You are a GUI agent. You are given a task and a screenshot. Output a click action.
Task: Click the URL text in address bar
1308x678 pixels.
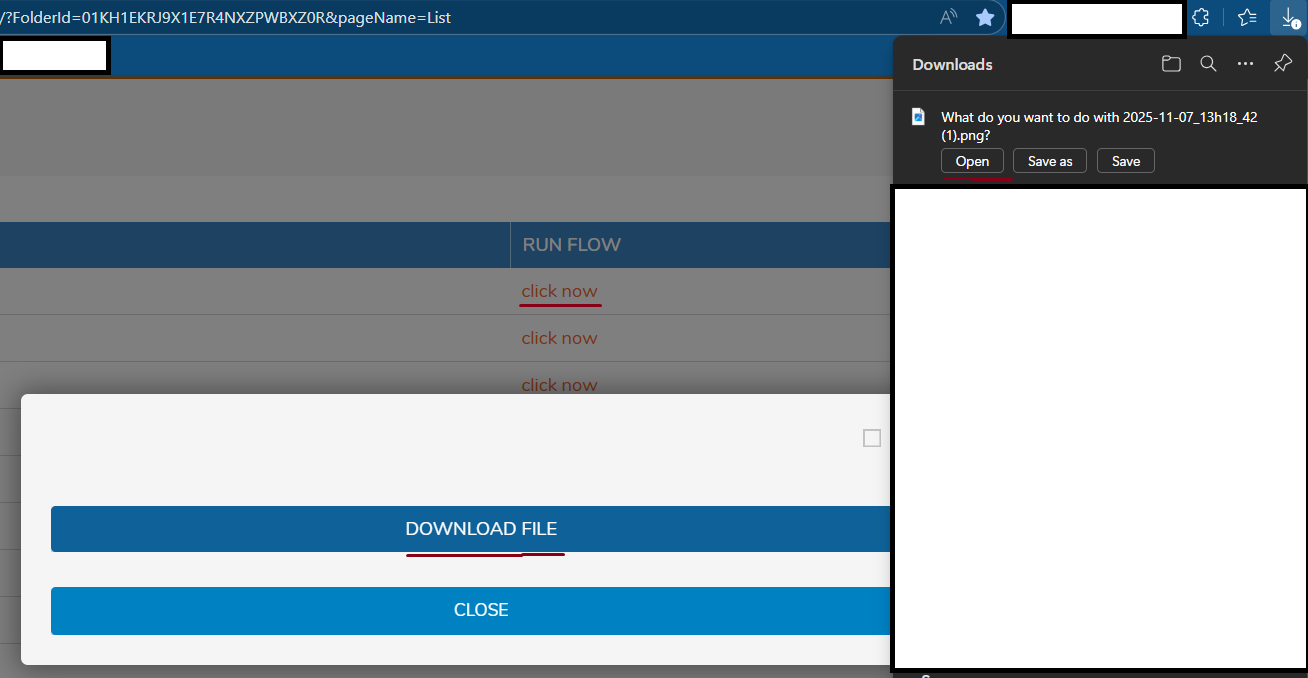click(x=226, y=17)
